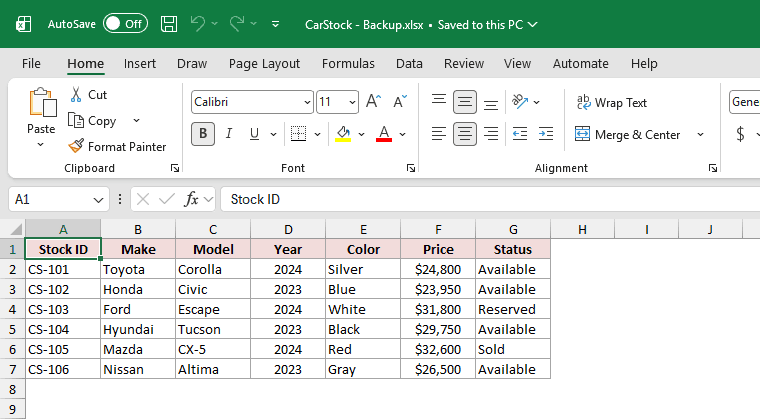Open the Copy options dropdown

coord(137,120)
